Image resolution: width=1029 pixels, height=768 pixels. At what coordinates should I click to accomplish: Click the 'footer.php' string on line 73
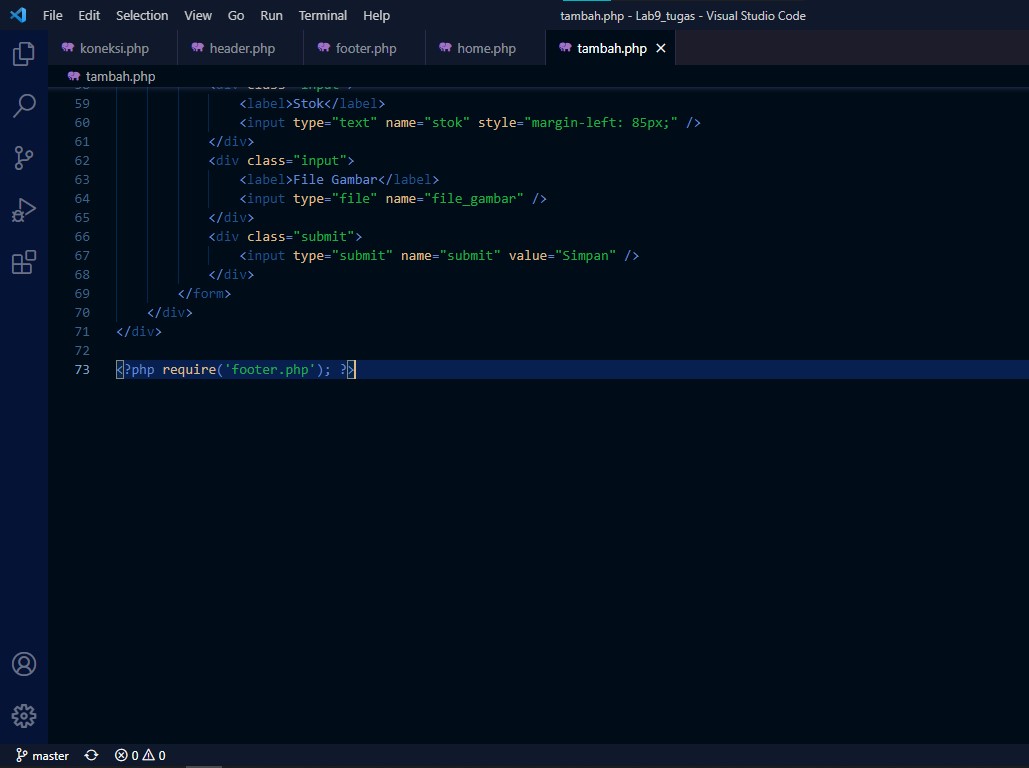270,370
